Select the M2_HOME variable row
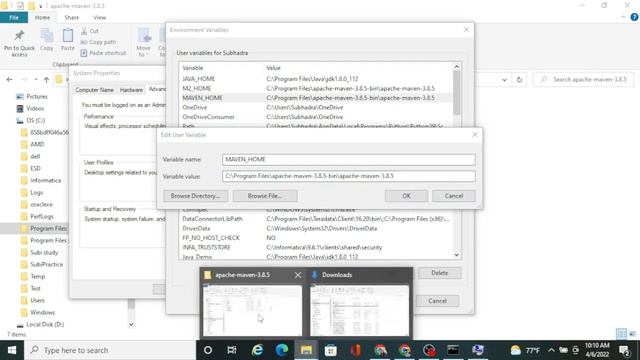Viewport: 640px width, 360px height. coord(316,88)
